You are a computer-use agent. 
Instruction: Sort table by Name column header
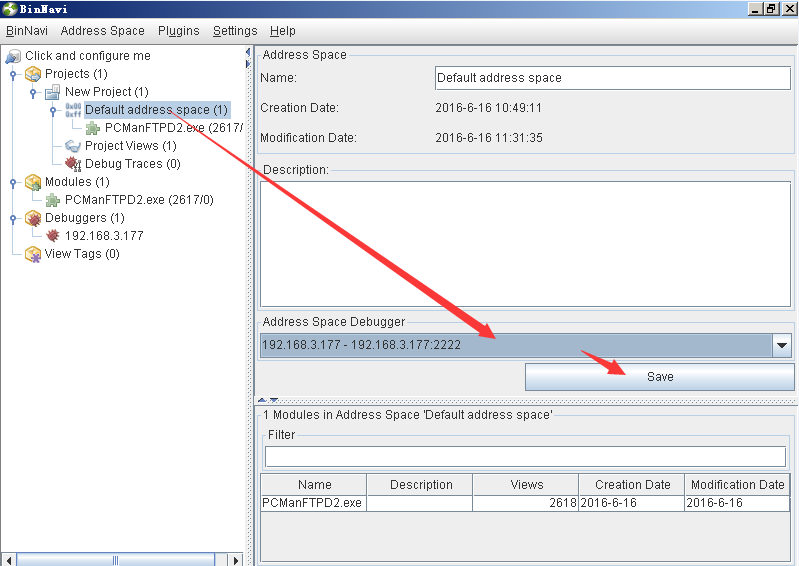coord(314,484)
